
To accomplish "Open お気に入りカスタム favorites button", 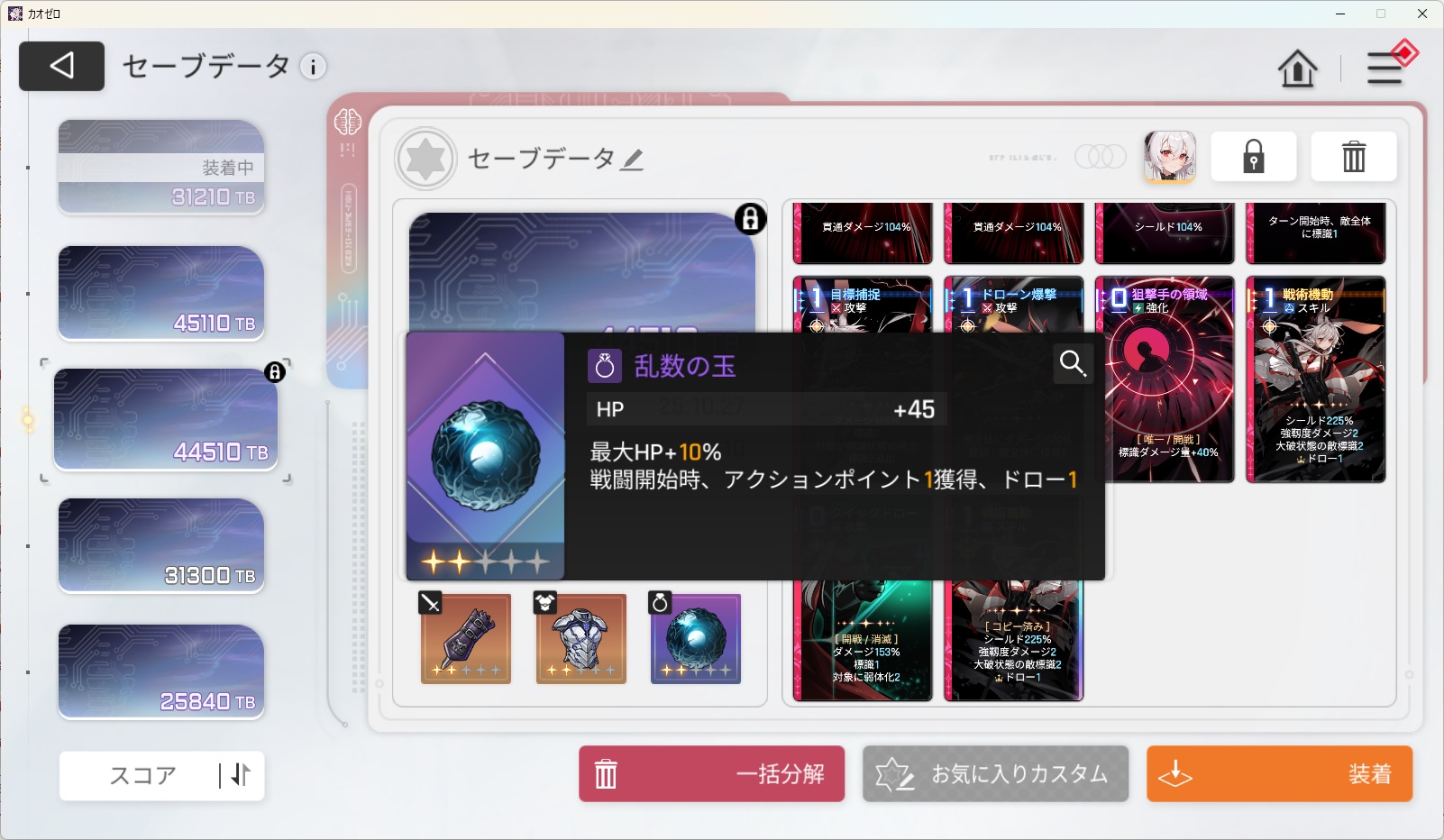I will (995, 773).
